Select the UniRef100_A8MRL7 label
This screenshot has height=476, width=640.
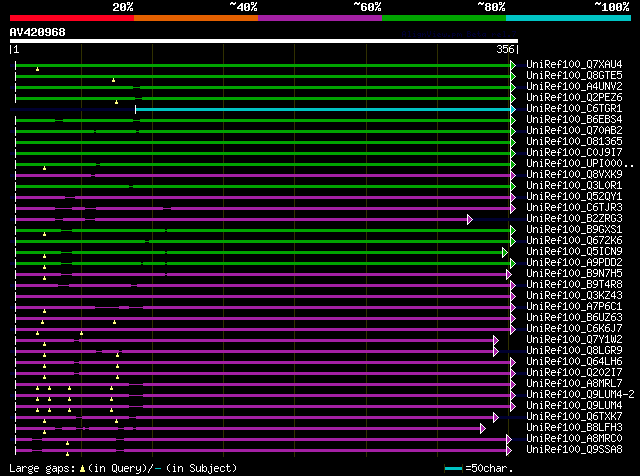[574, 384]
